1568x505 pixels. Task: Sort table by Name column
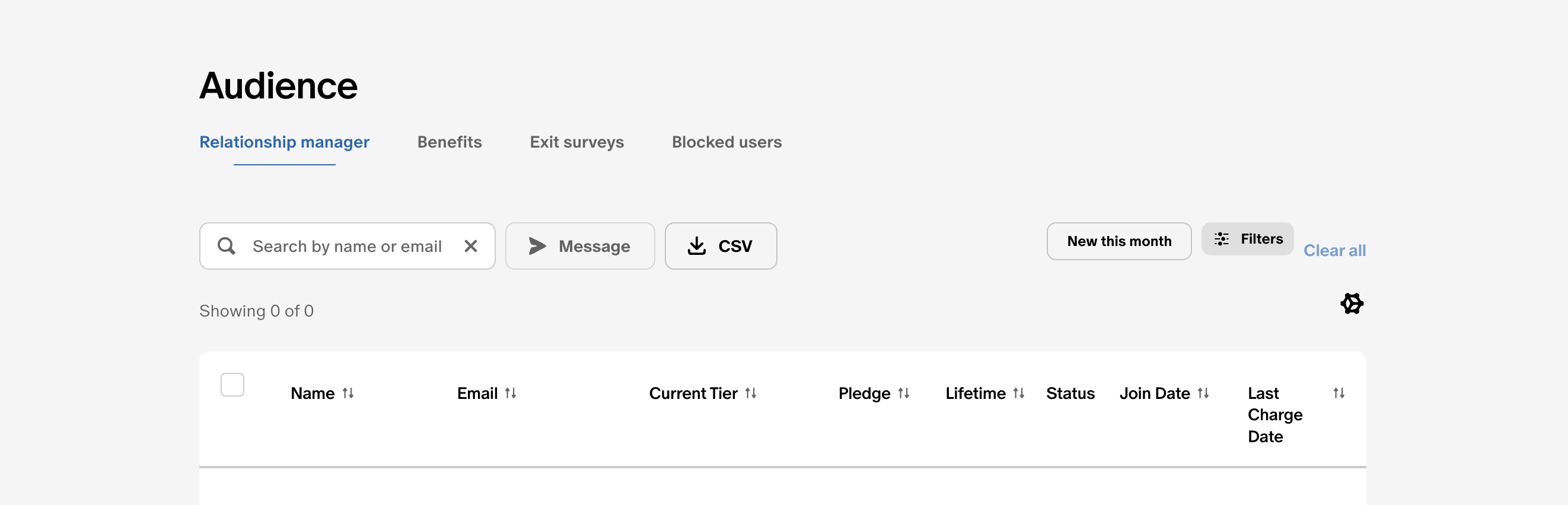pyautogui.click(x=348, y=393)
